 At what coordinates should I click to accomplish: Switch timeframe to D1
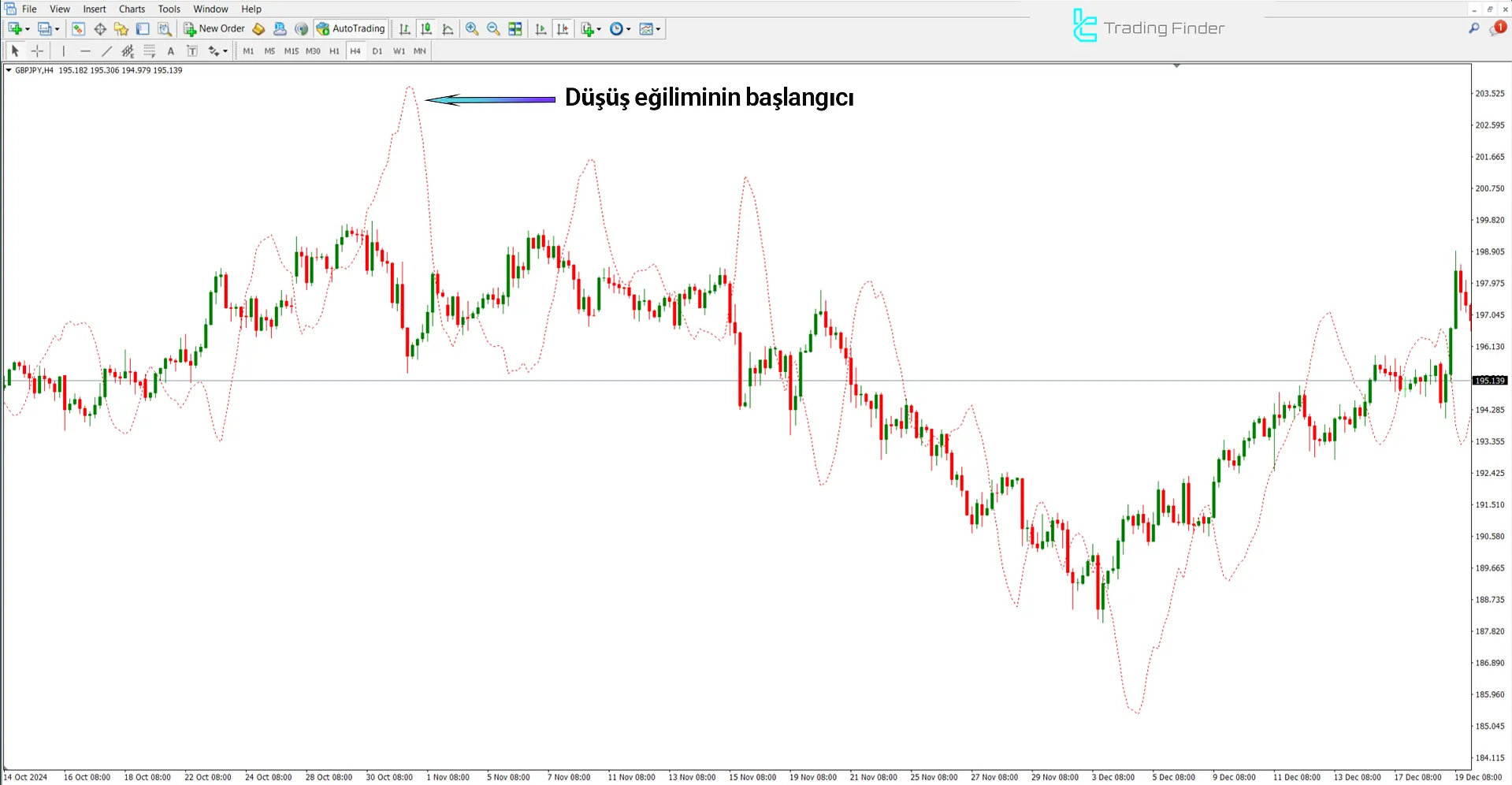377,50
